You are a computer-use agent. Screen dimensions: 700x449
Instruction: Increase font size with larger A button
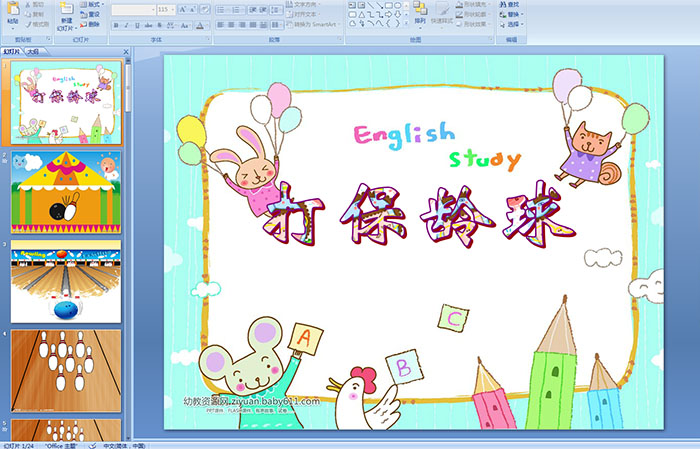[183, 9]
